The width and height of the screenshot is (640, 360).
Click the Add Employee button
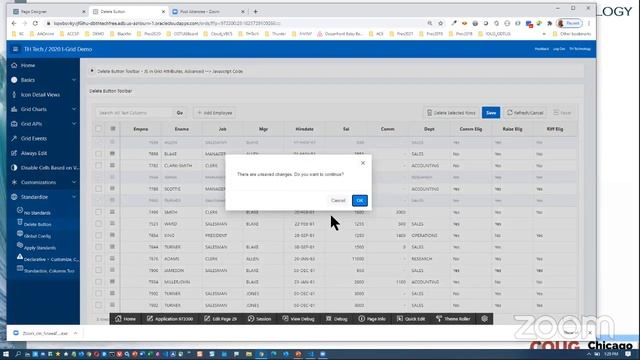click(x=215, y=113)
